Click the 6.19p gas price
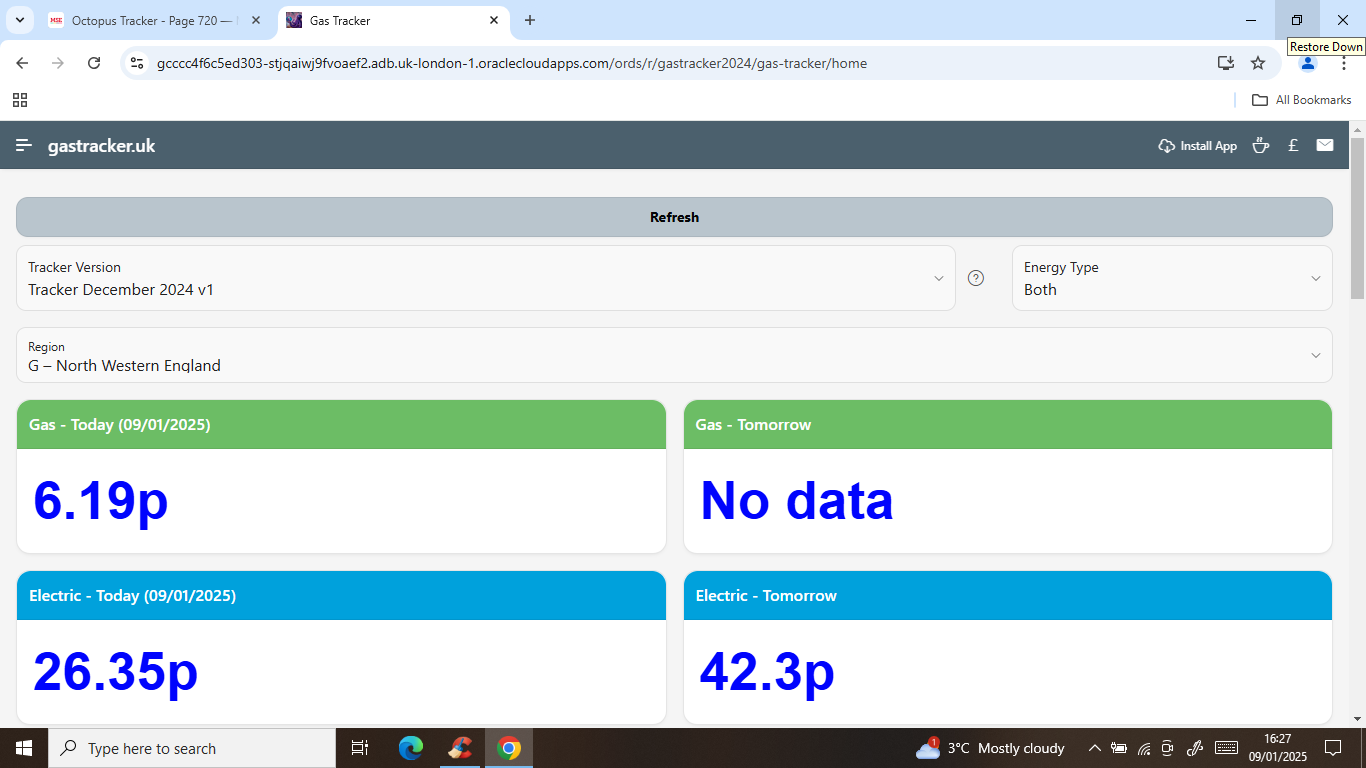The image size is (1366, 768). tap(101, 500)
